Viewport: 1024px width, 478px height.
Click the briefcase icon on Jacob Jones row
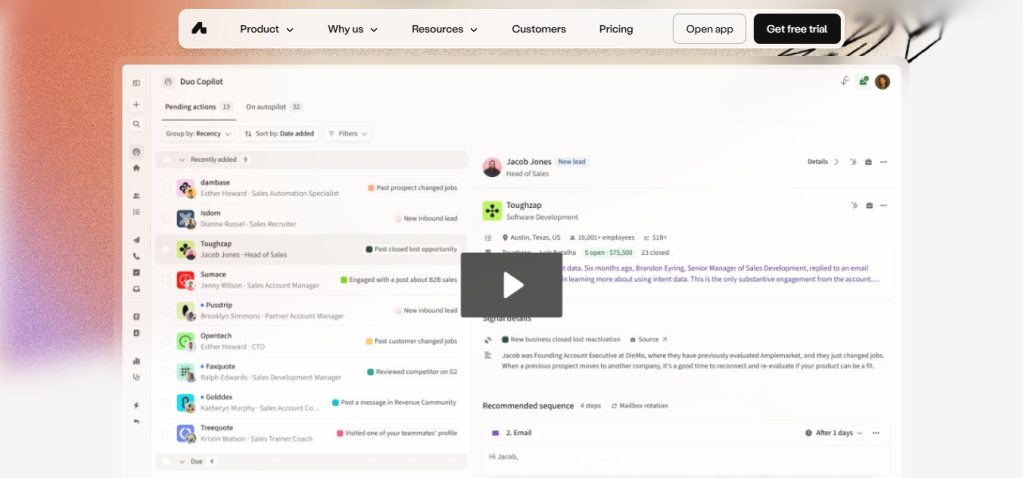869,162
